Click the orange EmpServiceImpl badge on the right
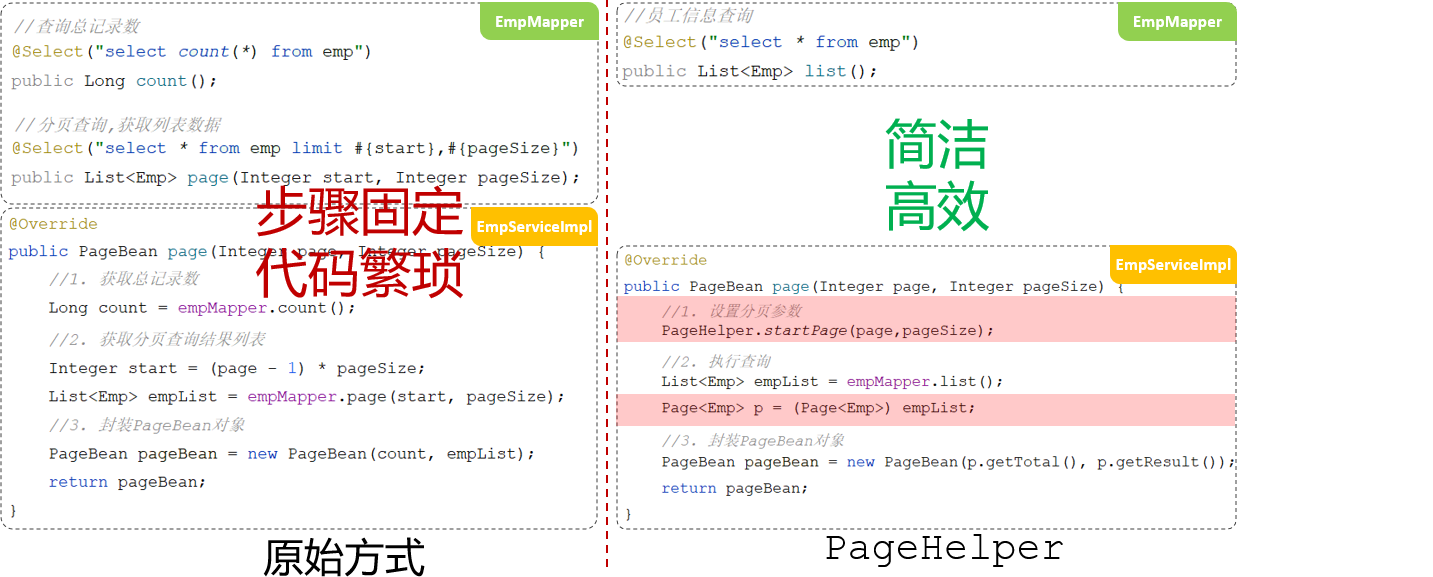This screenshot has width=1433, height=577. (1172, 265)
